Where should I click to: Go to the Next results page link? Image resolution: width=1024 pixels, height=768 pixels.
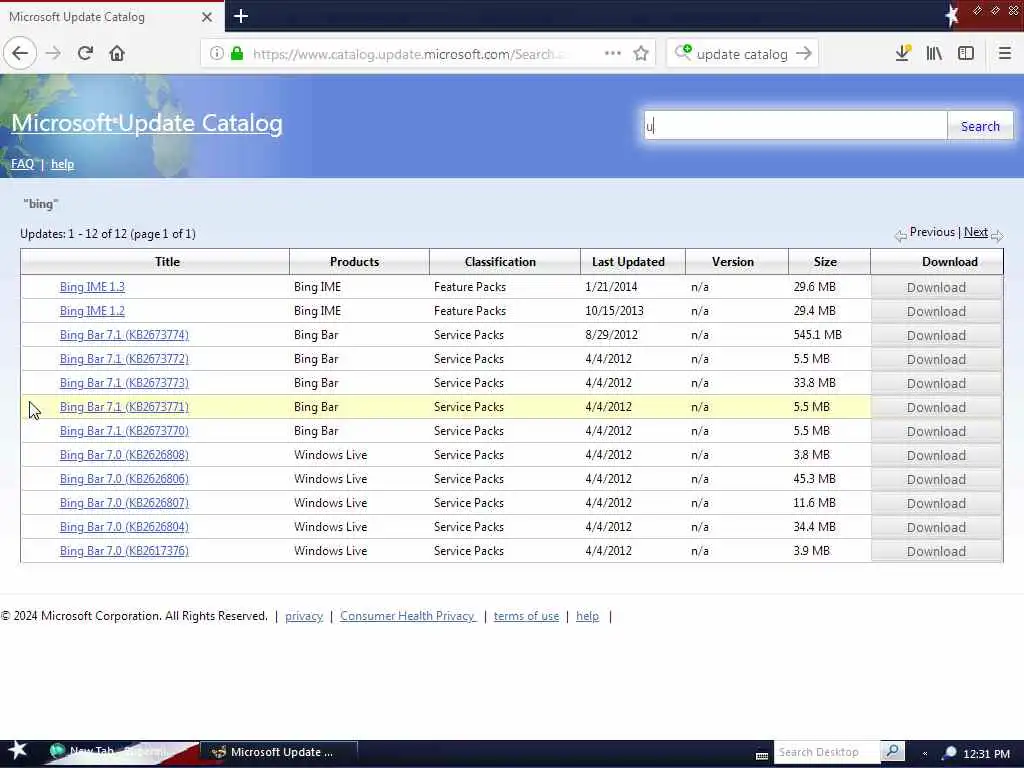(976, 232)
